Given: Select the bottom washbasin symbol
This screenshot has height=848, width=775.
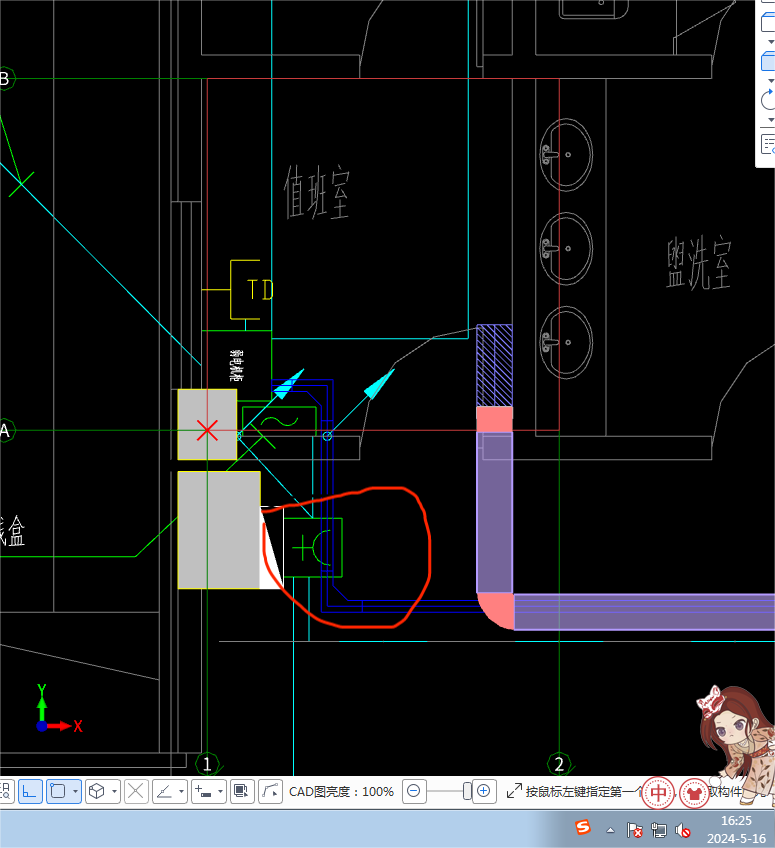Looking at the screenshot, I should (x=566, y=342).
